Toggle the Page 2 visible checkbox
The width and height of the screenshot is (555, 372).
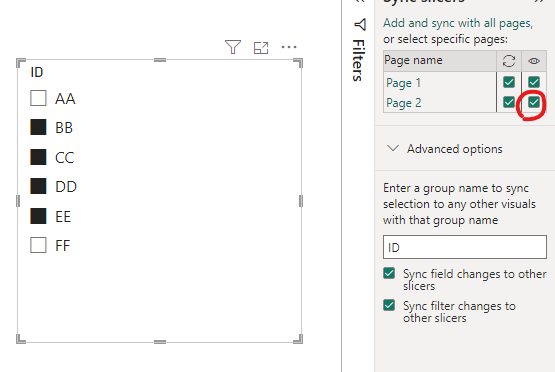534,102
